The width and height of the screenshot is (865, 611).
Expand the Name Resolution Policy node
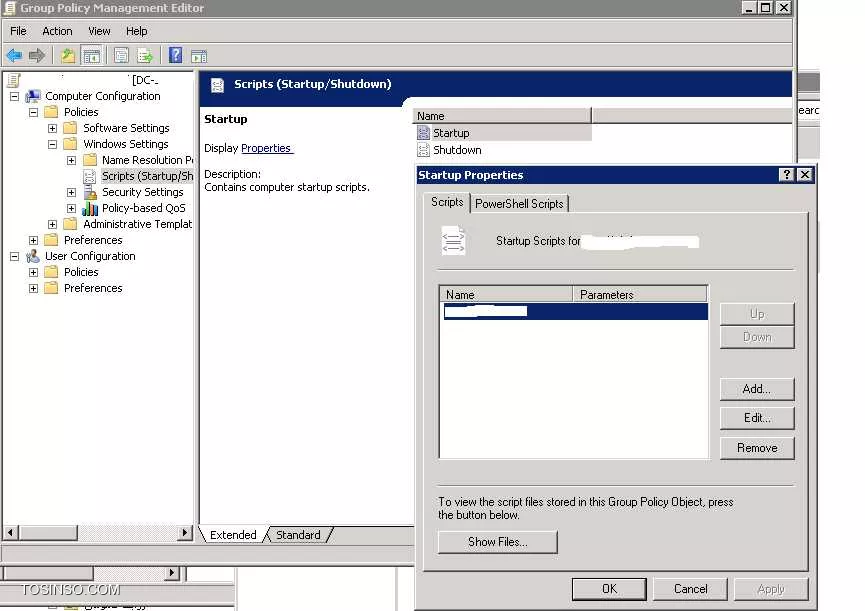(x=71, y=160)
